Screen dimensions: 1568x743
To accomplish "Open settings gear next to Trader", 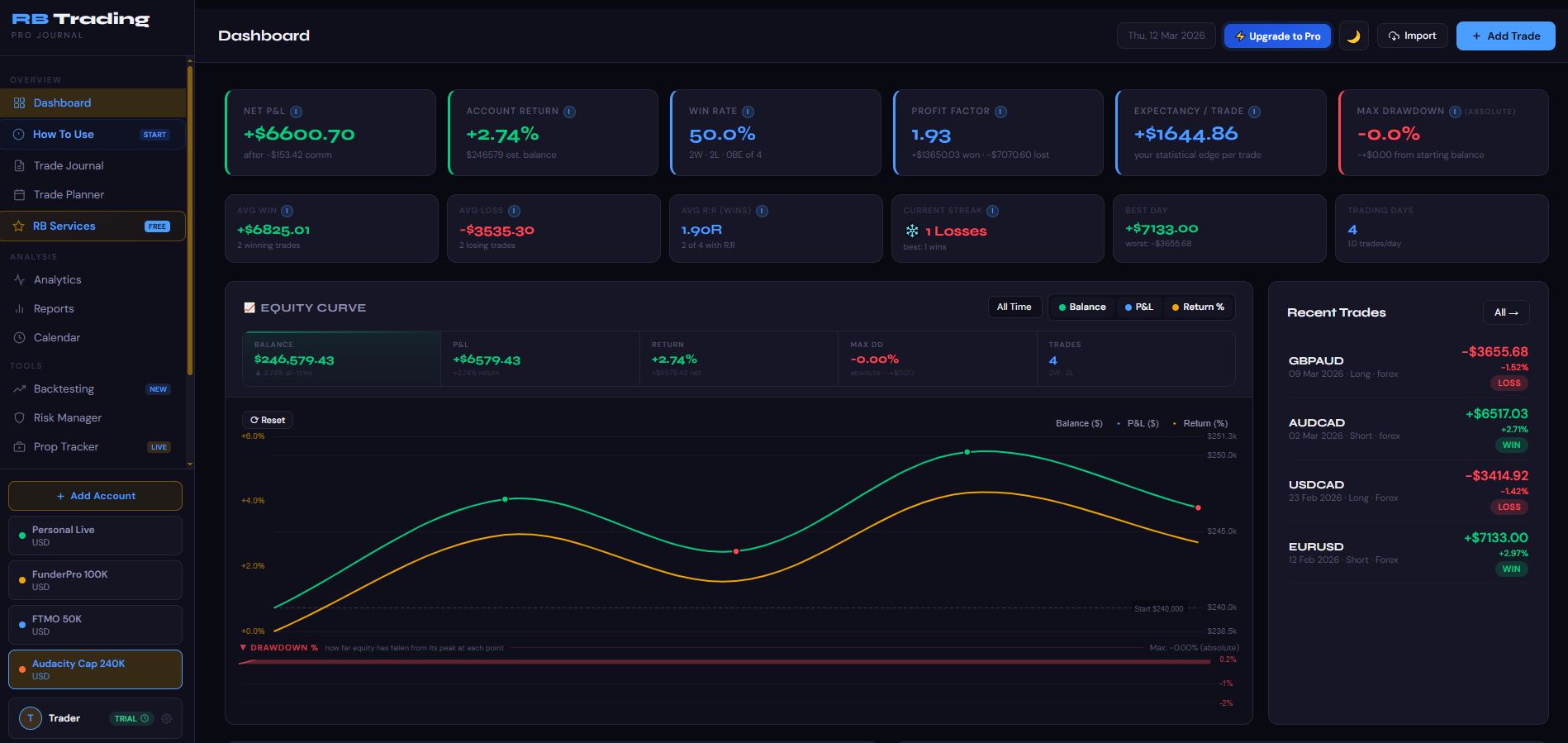I will 167,718.
